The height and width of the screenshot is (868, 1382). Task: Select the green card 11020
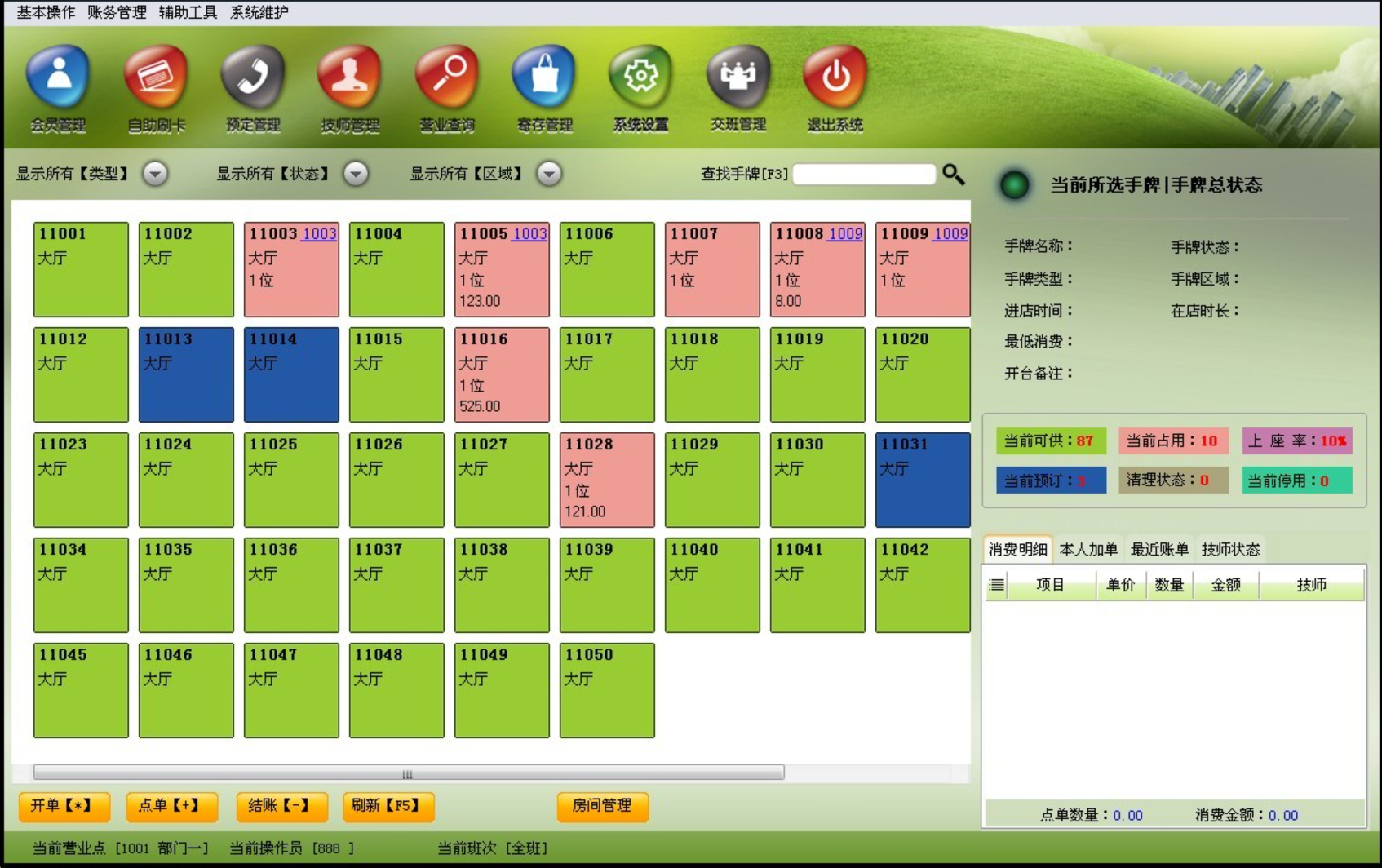(x=923, y=374)
